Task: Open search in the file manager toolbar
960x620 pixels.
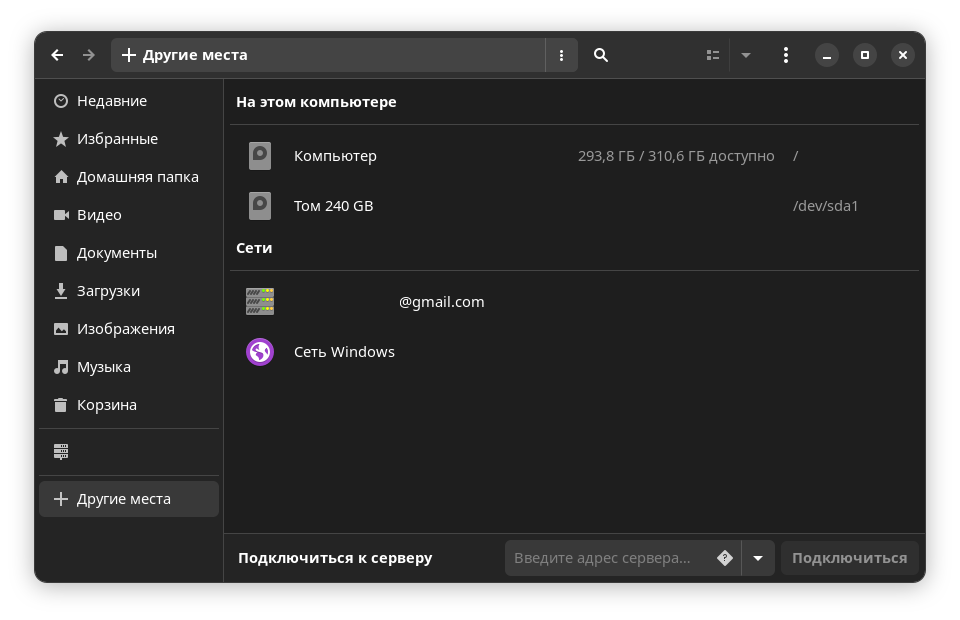Action: click(x=600, y=55)
